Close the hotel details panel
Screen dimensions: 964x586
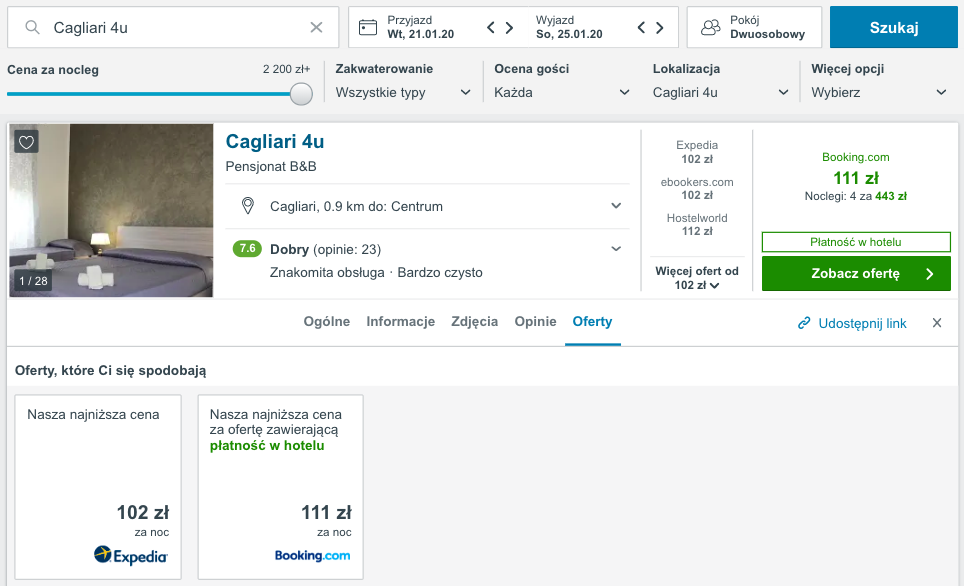click(x=937, y=323)
